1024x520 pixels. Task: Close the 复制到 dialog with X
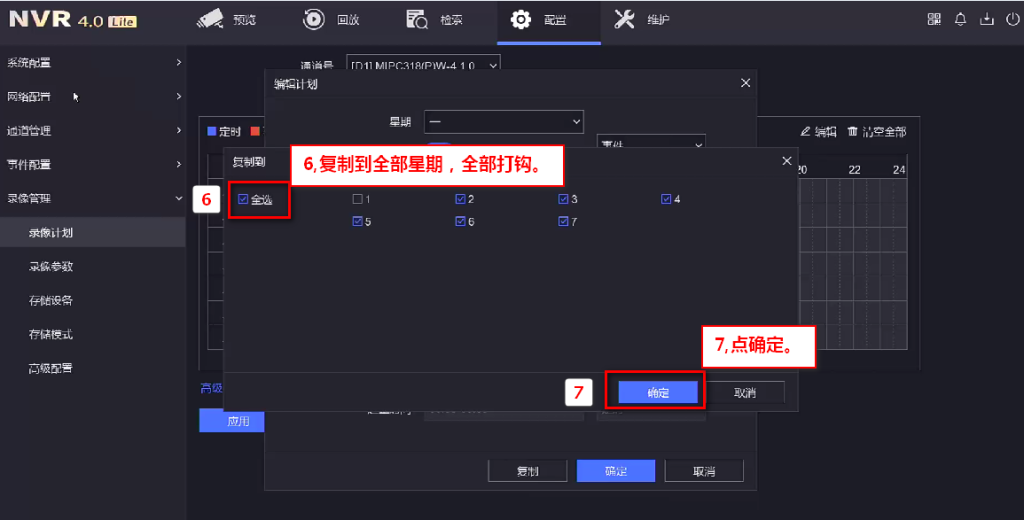(x=786, y=161)
